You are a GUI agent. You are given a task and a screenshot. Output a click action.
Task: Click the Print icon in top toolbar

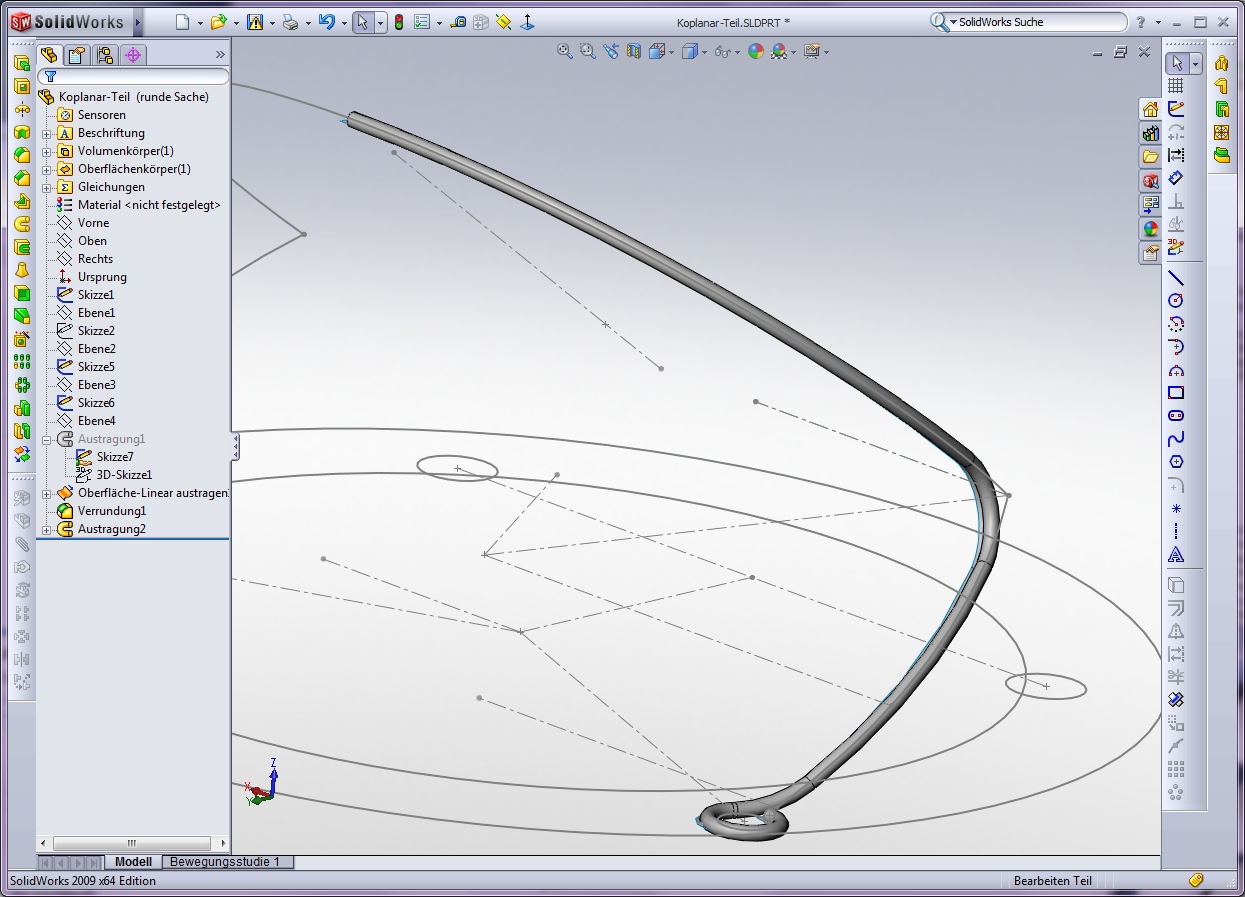(x=289, y=22)
